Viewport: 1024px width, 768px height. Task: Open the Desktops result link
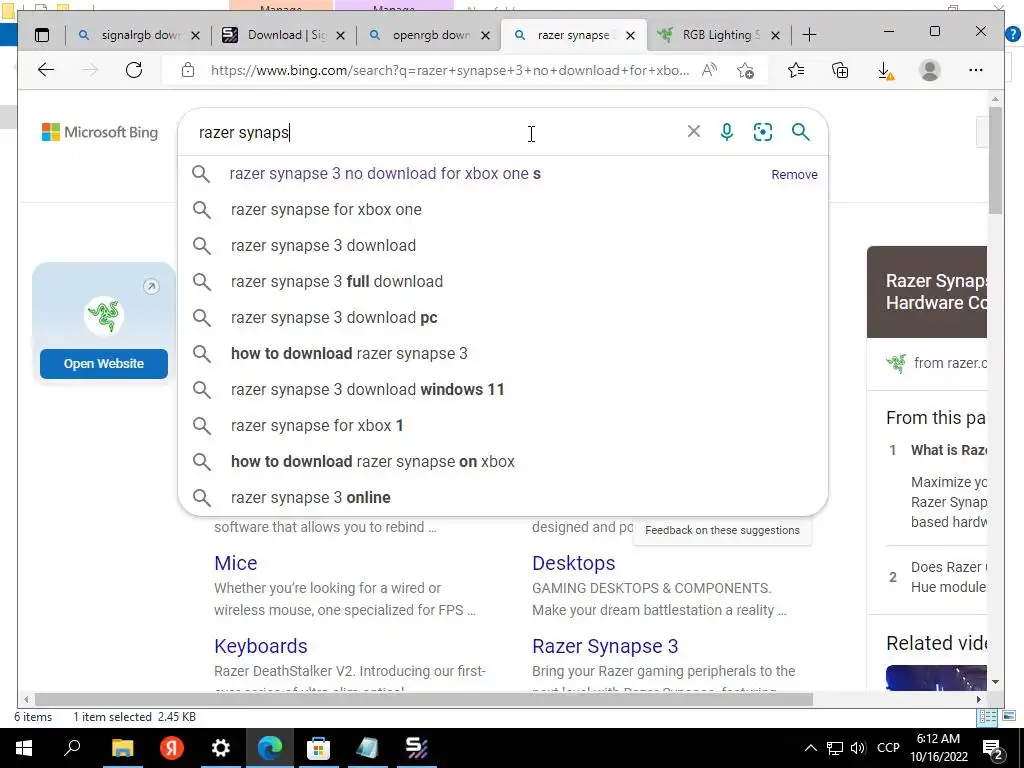click(x=573, y=563)
